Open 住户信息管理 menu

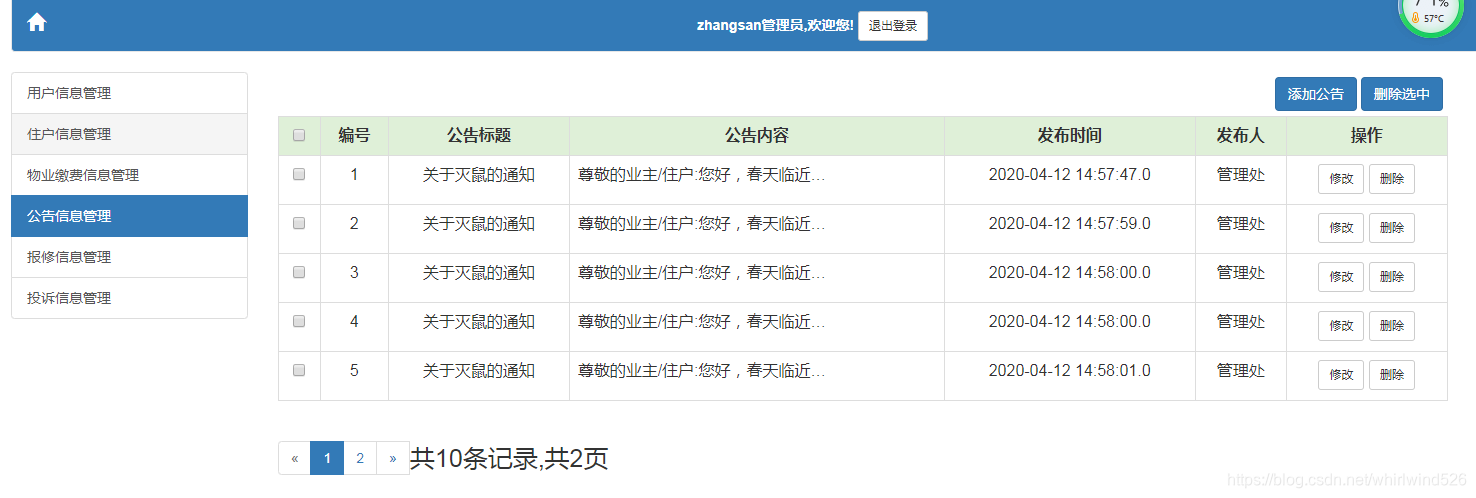tap(129, 134)
